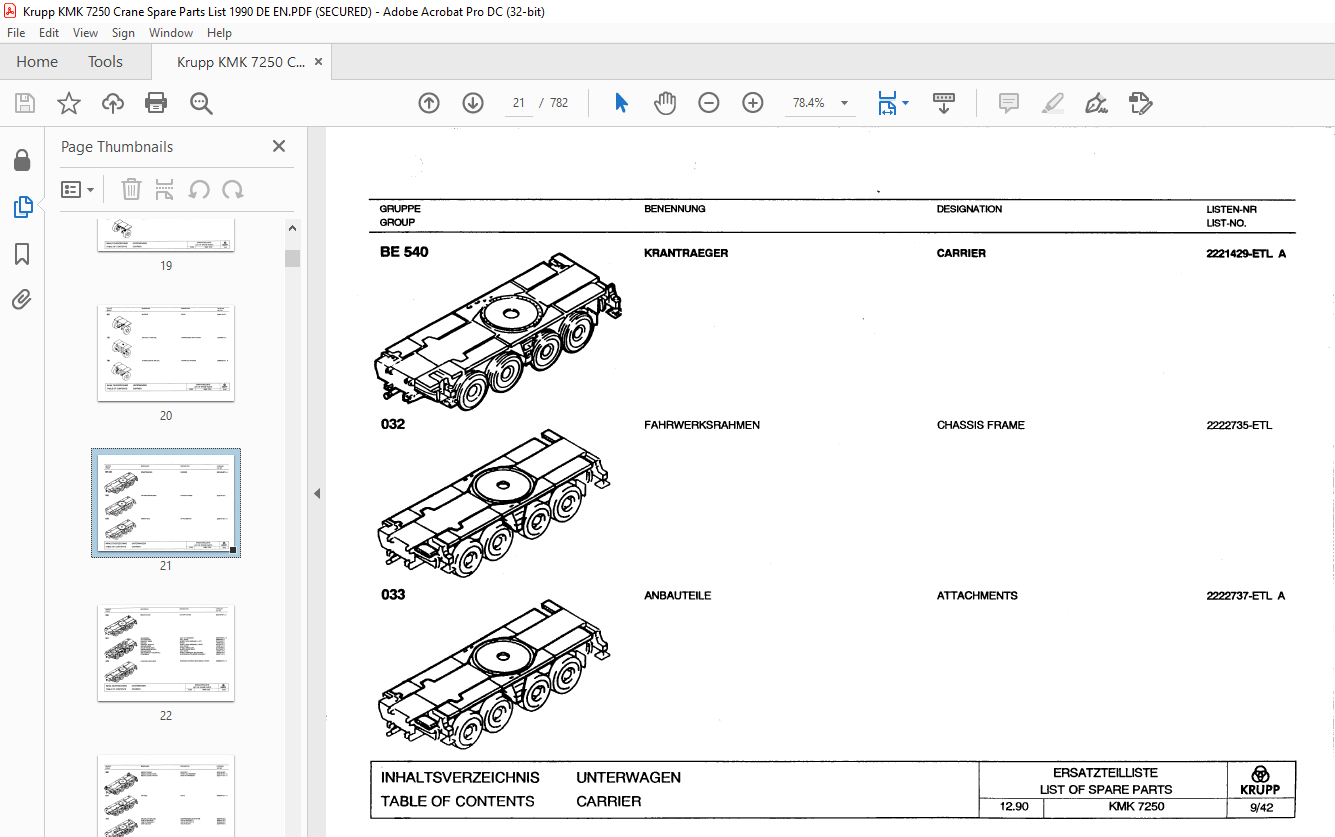1335x837 pixels.
Task: Click the ATTACHMENTS designation
Action: pos(977,595)
